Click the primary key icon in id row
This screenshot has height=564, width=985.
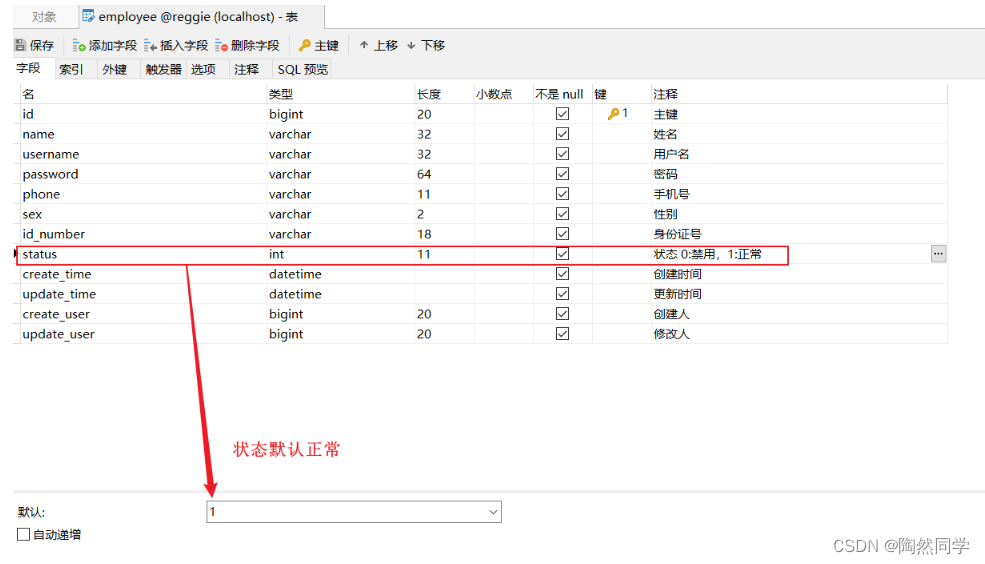click(x=613, y=114)
